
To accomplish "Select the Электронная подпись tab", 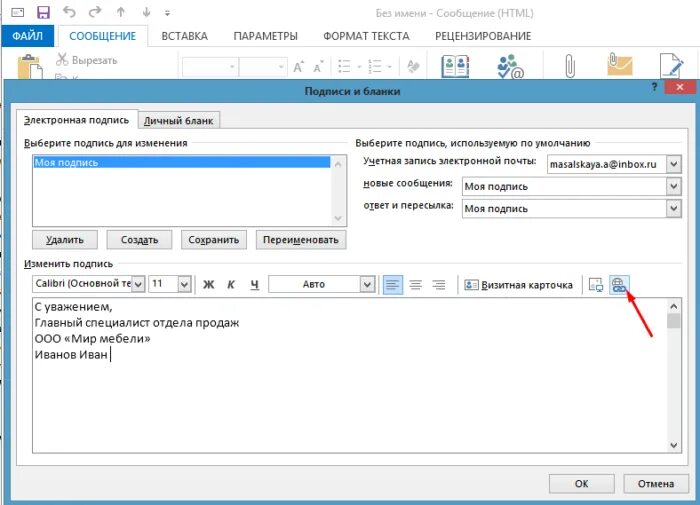I will [x=76, y=120].
